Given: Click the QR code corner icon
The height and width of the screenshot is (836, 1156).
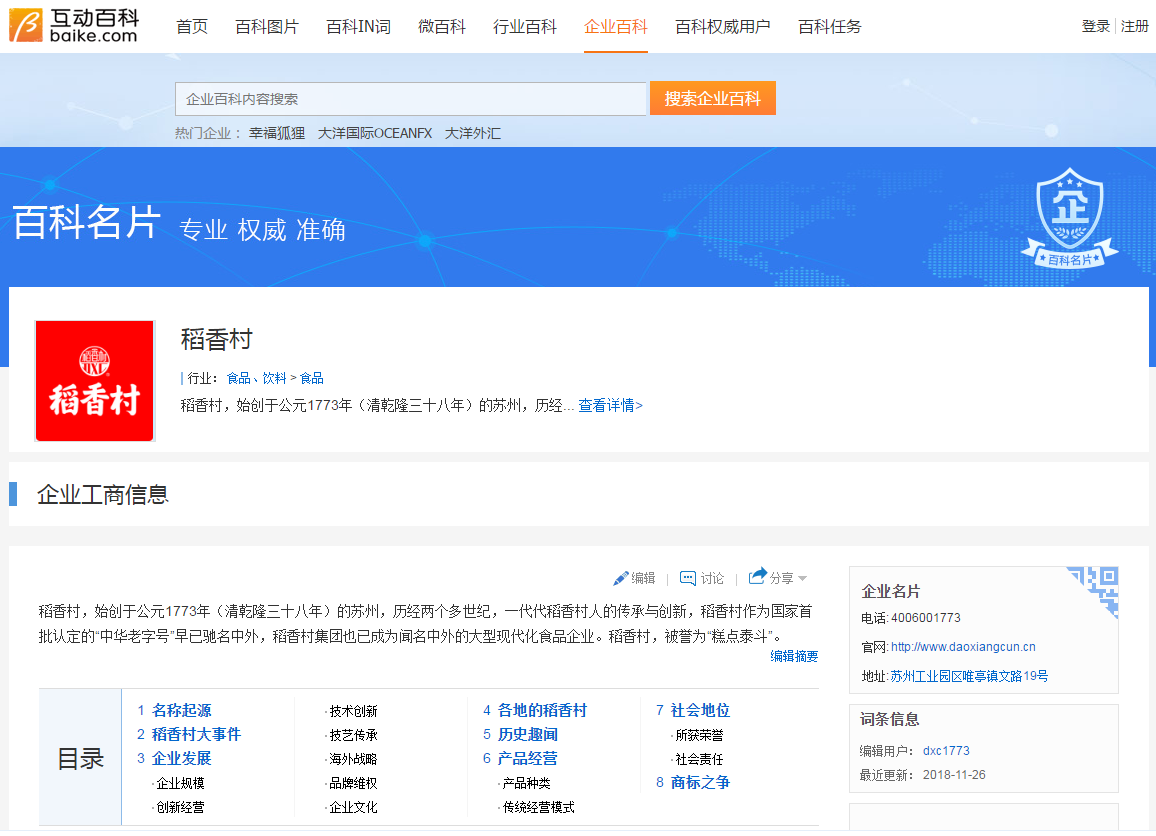Looking at the screenshot, I should click(1093, 591).
